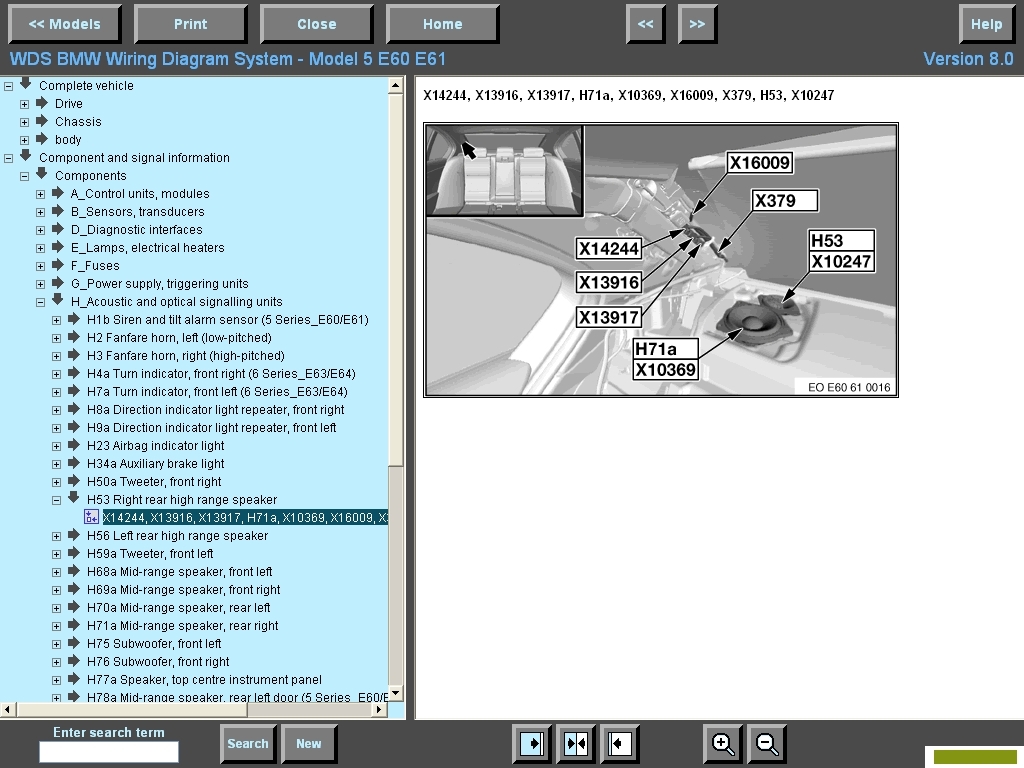Collapse the Components node
Viewport: 1024px width, 768px height.
pos(24,176)
